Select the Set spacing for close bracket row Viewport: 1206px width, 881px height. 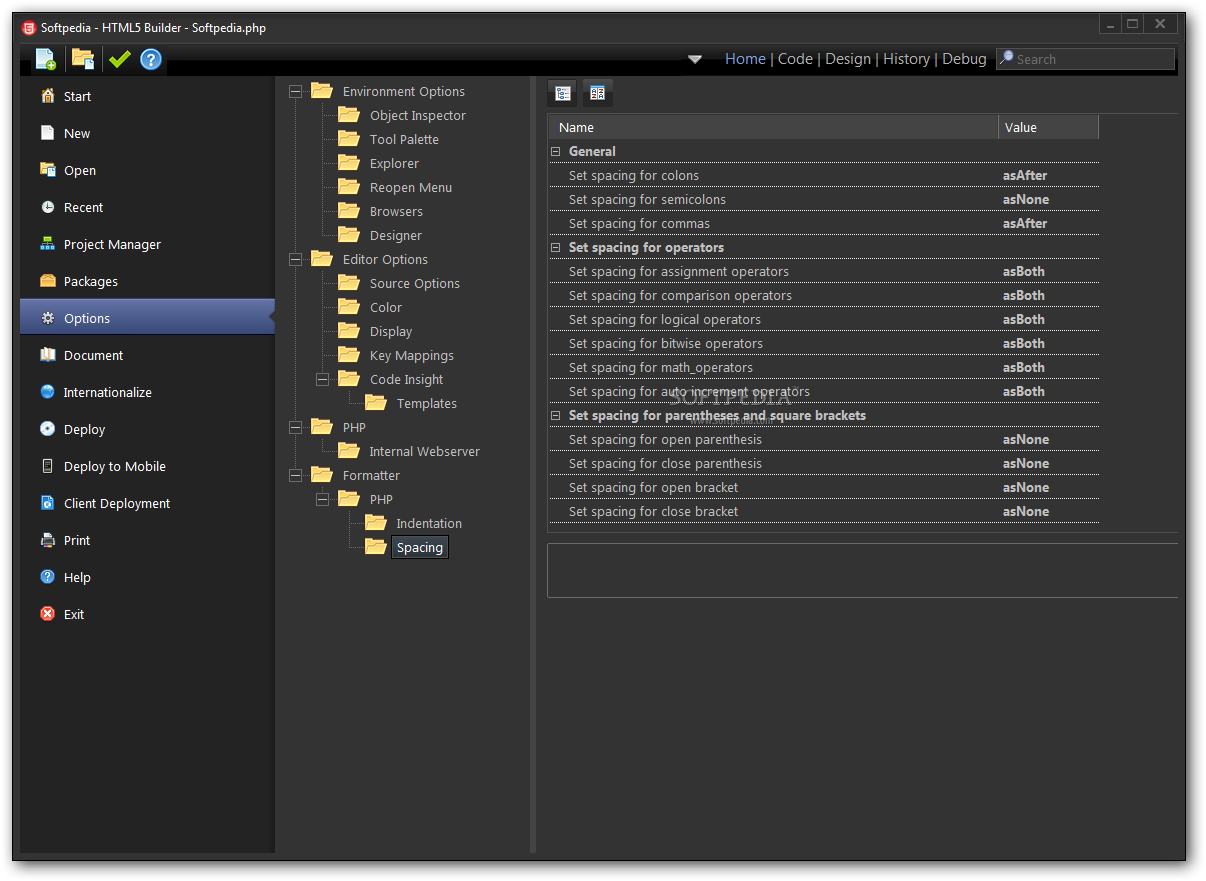coord(823,511)
